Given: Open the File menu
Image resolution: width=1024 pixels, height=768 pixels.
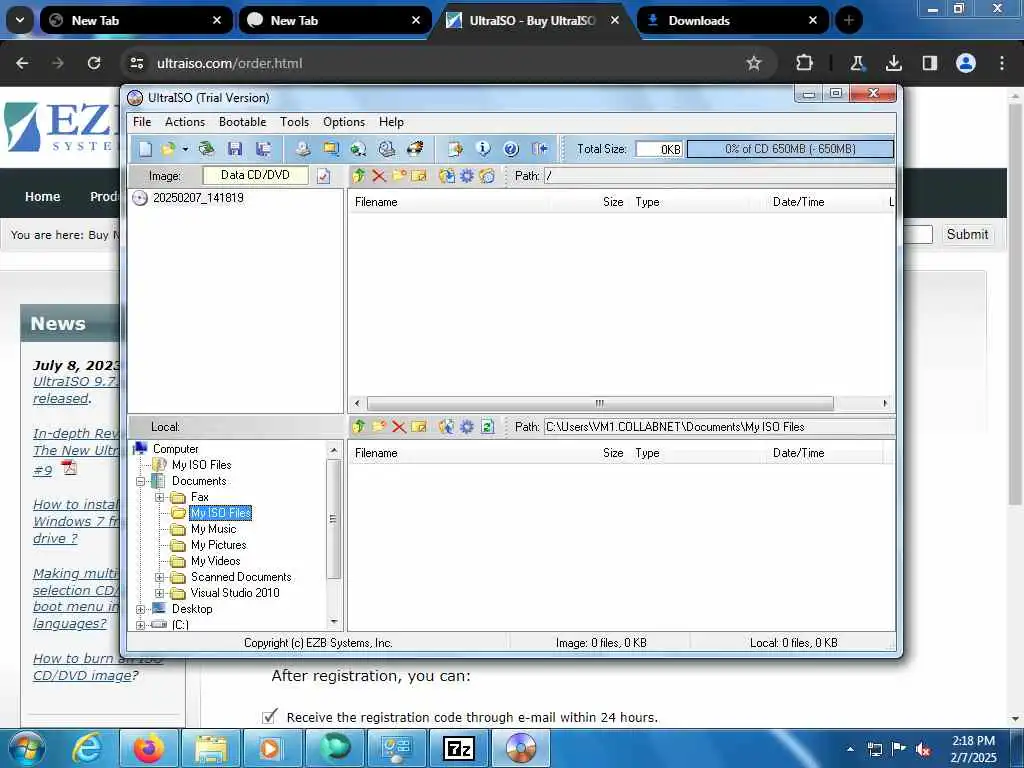Looking at the screenshot, I should click(142, 122).
